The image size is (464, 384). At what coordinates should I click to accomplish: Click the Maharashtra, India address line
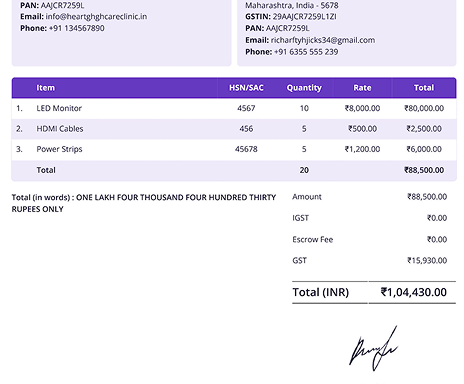click(292, 5)
